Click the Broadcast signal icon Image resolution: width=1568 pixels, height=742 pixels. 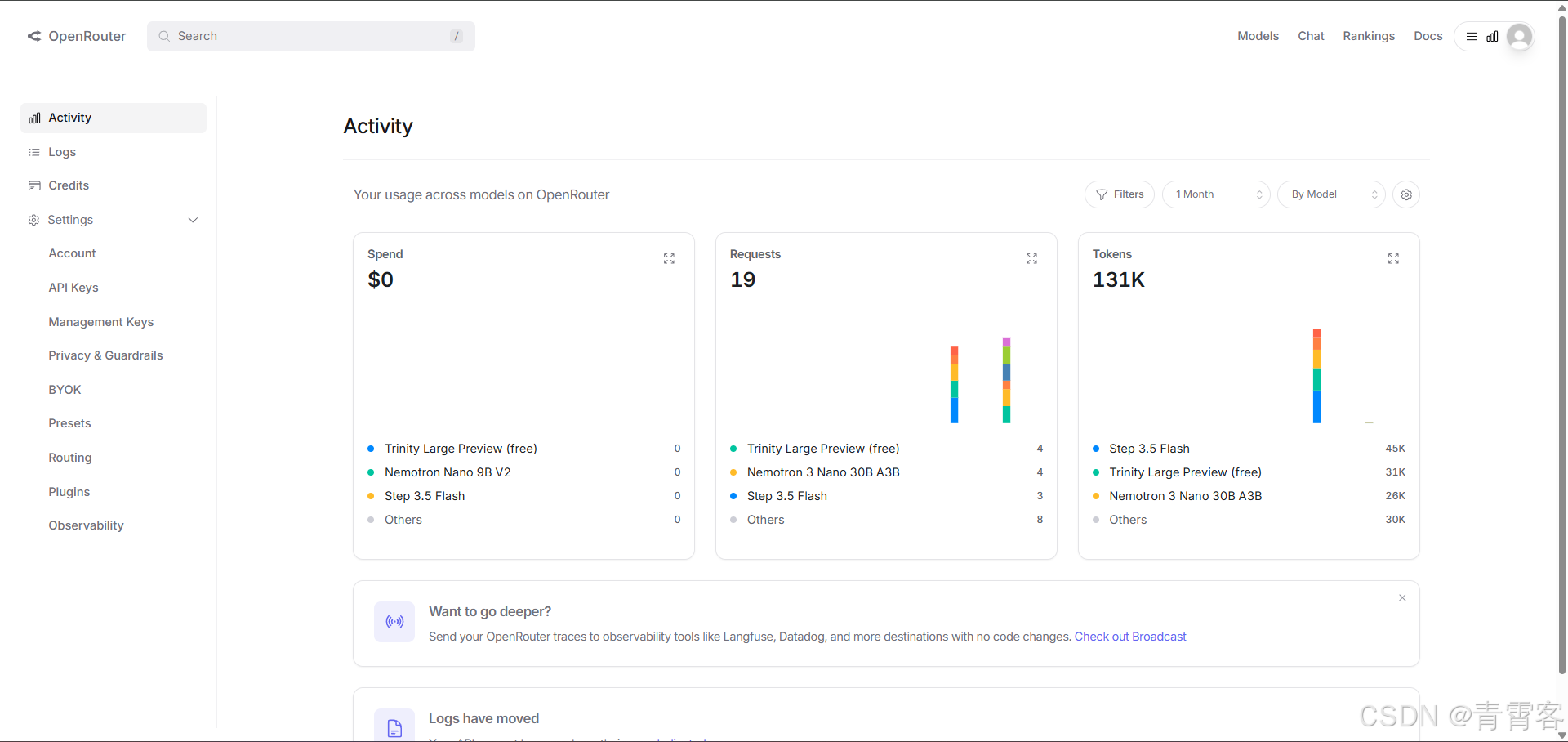pos(394,622)
